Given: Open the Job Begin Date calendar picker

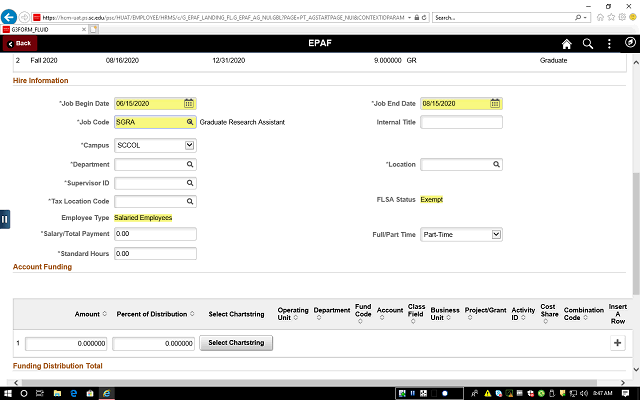Looking at the screenshot, I should tap(189, 103).
